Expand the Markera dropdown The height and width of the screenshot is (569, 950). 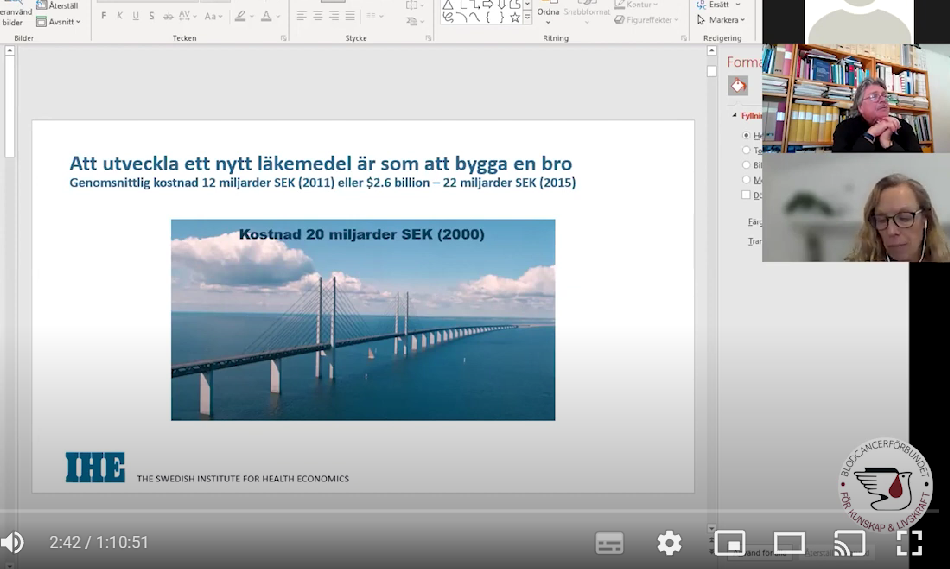[726, 20]
